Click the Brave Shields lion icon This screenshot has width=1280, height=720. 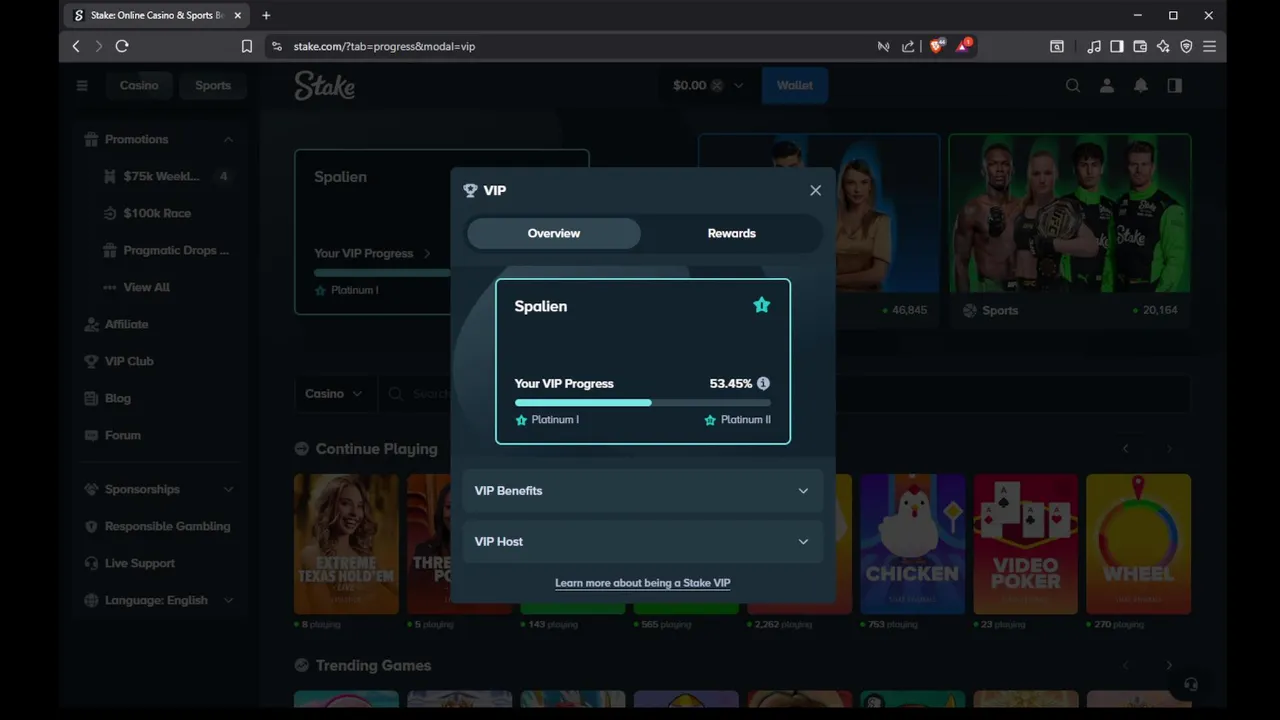tap(937, 46)
